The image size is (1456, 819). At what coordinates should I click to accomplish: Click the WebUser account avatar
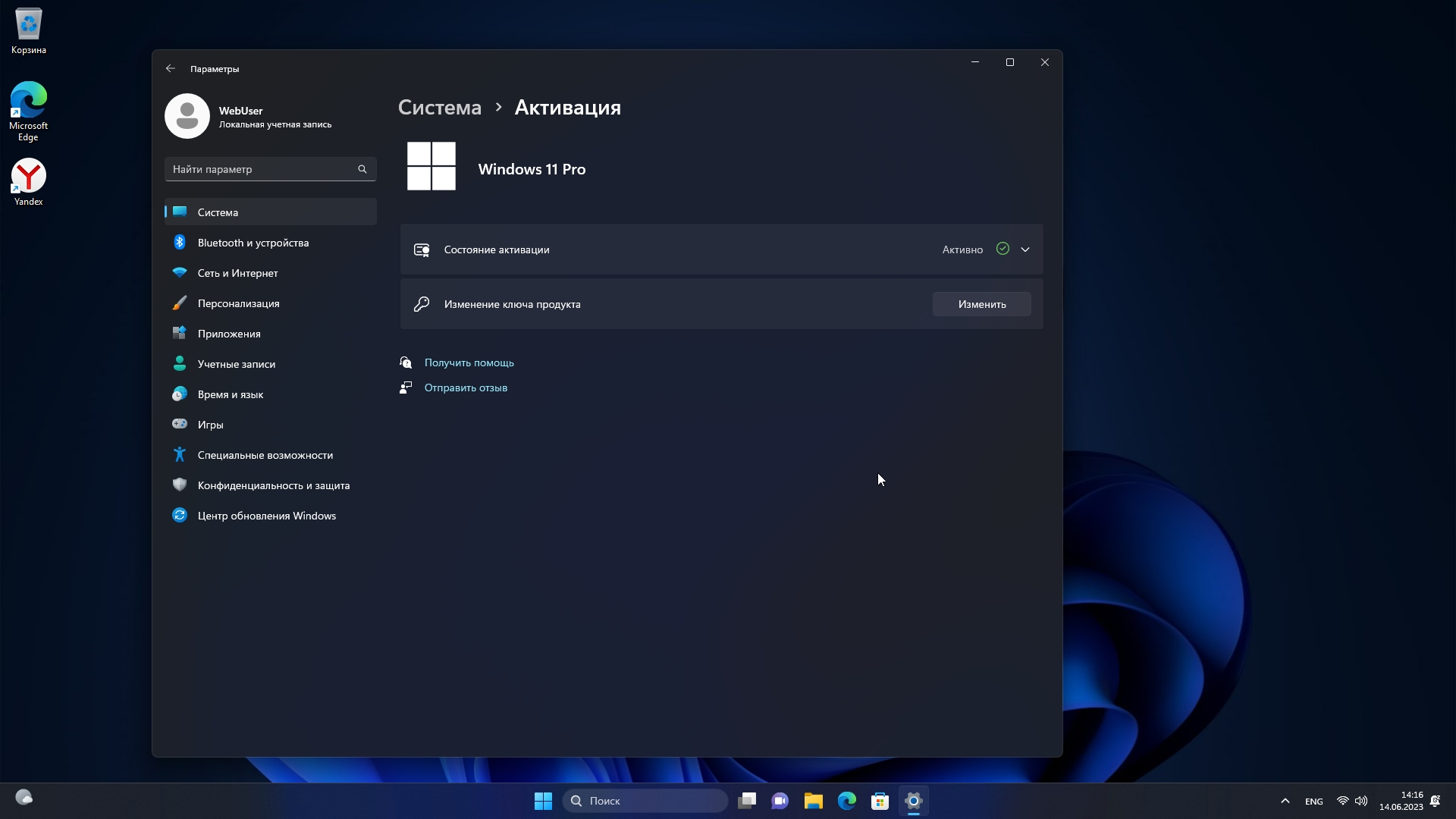tap(187, 116)
